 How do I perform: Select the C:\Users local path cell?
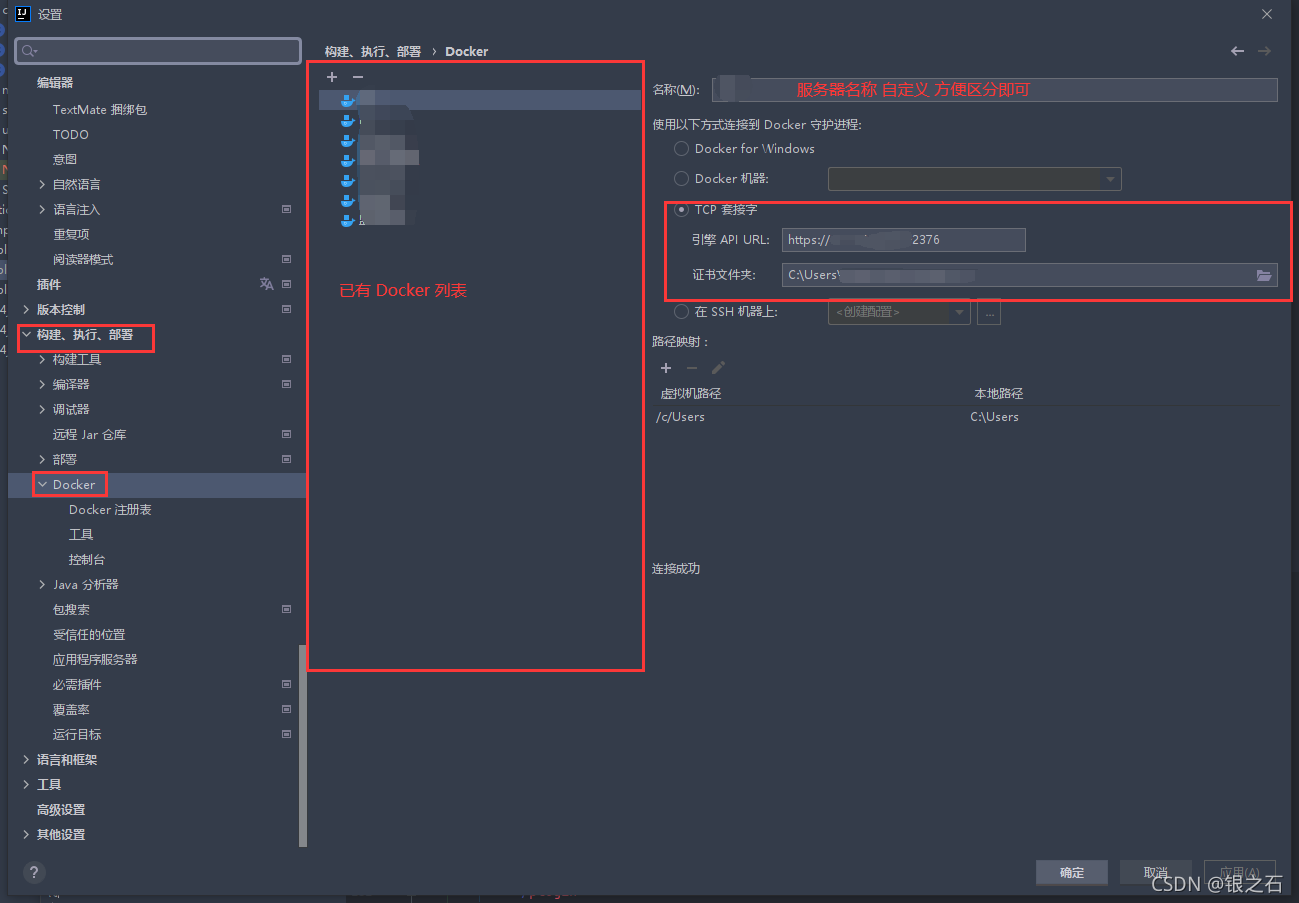tap(994, 417)
